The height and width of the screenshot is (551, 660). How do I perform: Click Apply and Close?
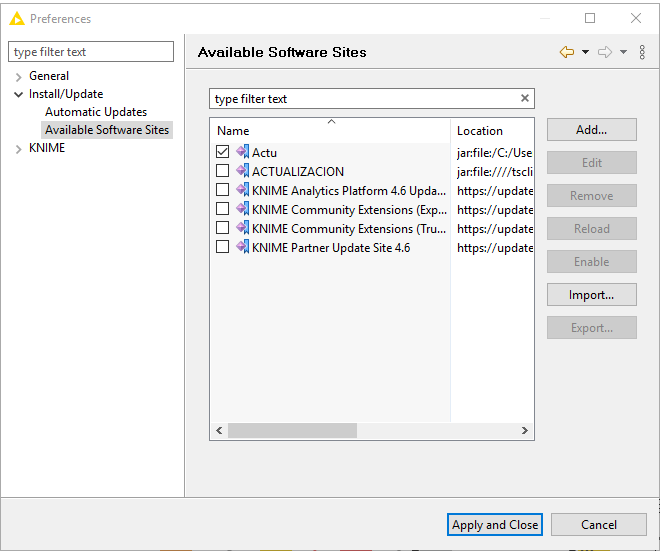[x=495, y=524]
